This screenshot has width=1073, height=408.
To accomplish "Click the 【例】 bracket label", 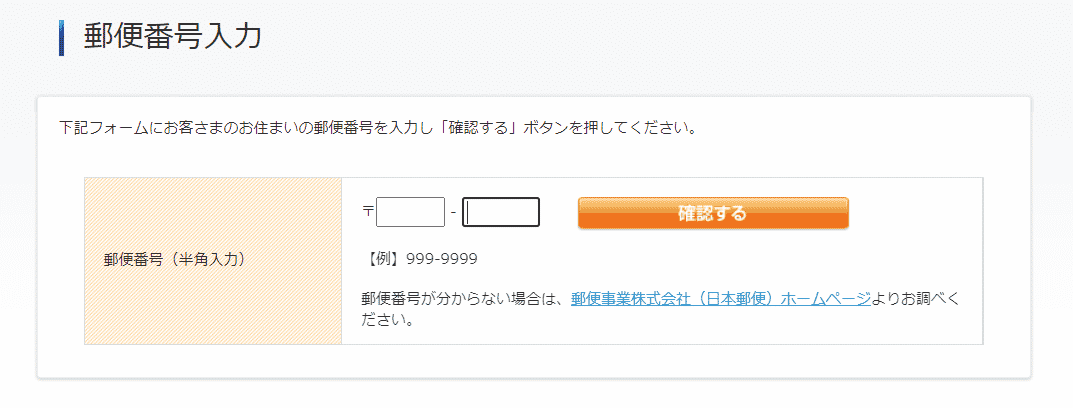I will [384, 259].
